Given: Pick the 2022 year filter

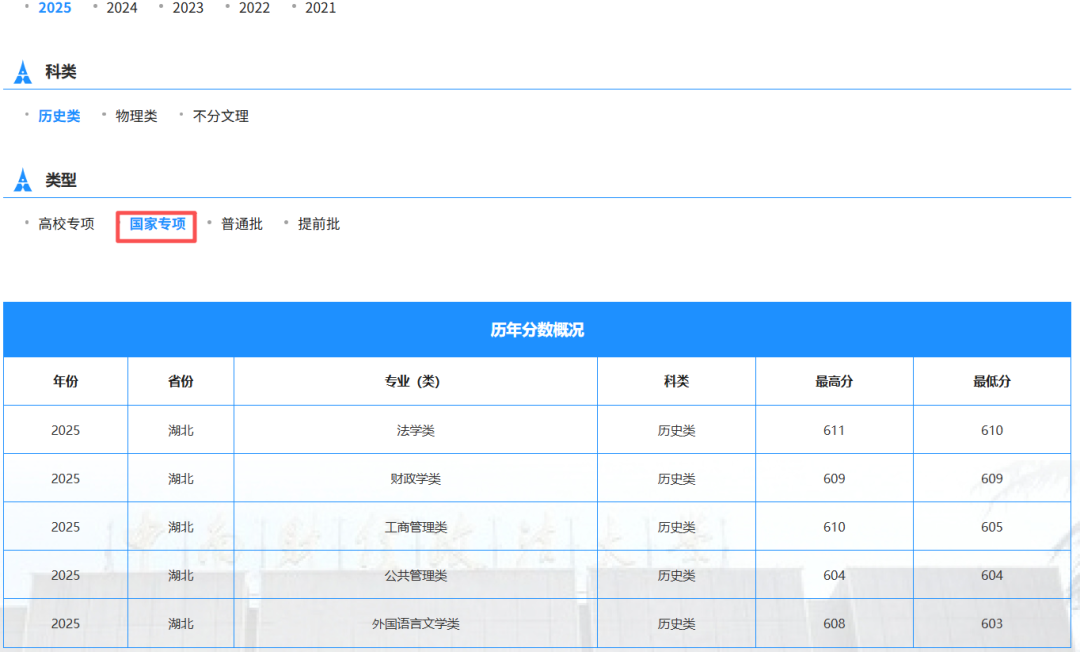Looking at the screenshot, I should point(254,8).
